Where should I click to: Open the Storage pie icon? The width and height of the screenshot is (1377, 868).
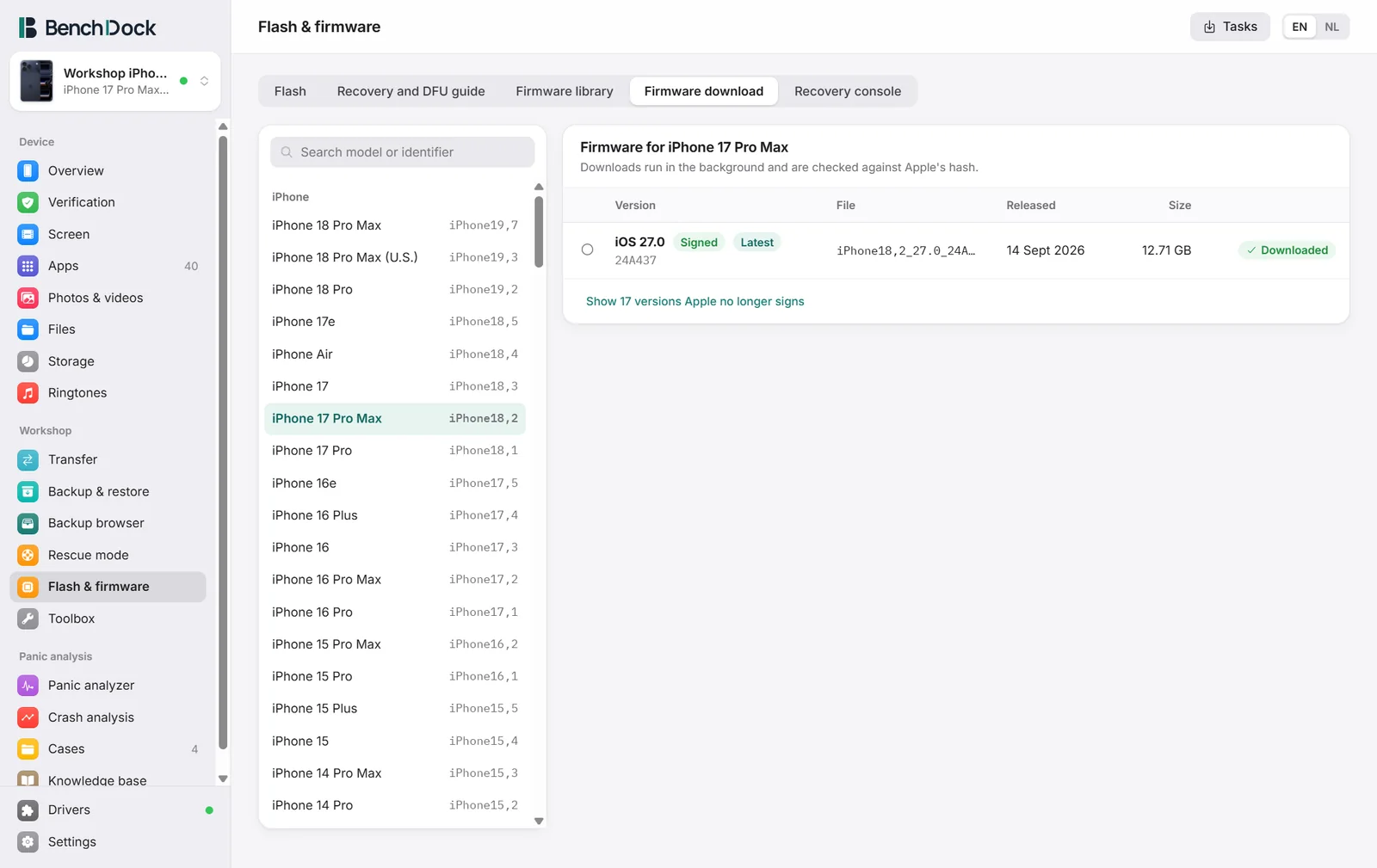coord(28,361)
